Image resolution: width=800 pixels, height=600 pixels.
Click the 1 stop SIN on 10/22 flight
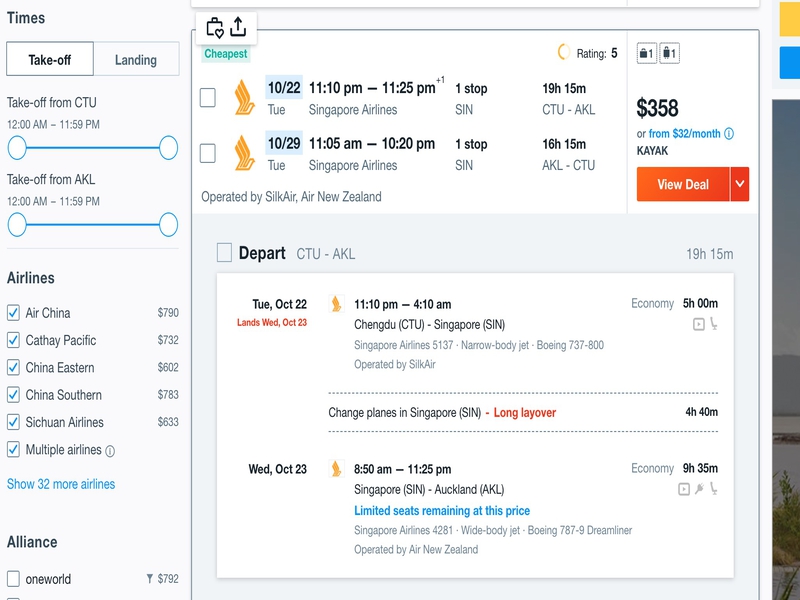coord(471,98)
